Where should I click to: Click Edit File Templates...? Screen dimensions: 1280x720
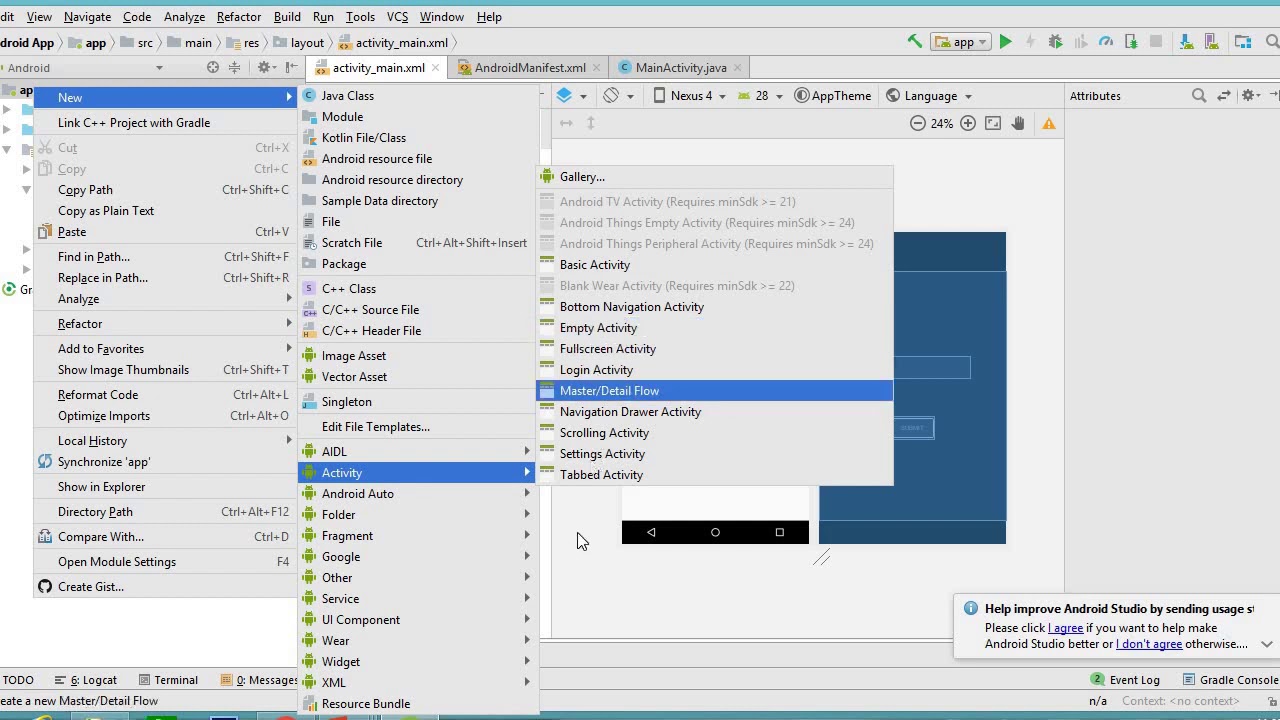point(418,427)
